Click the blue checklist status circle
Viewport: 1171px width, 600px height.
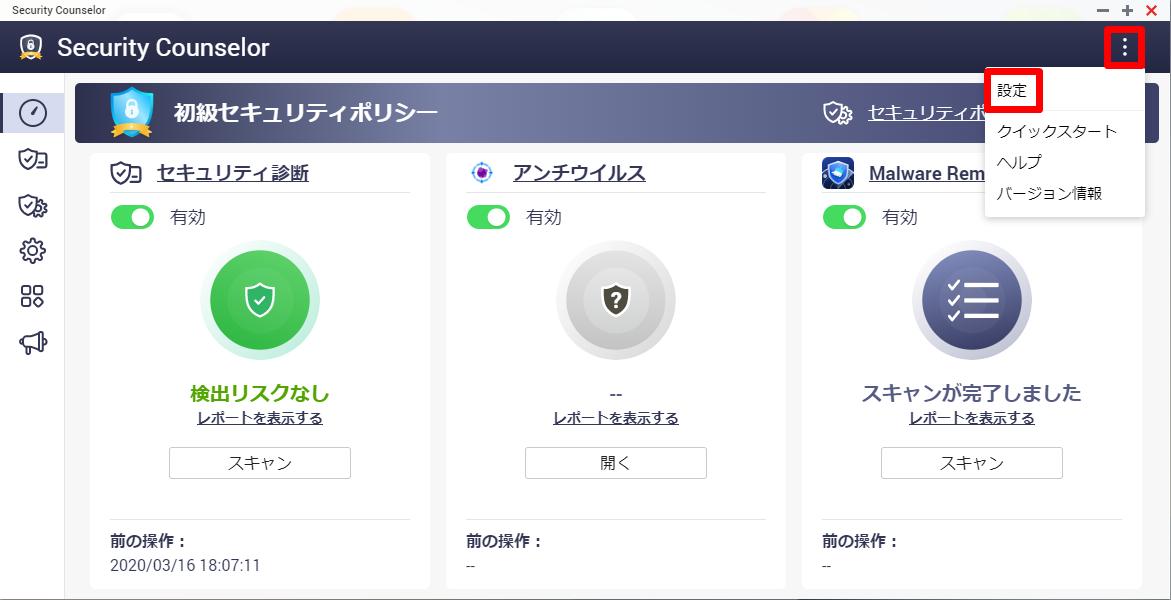tap(972, 300)
